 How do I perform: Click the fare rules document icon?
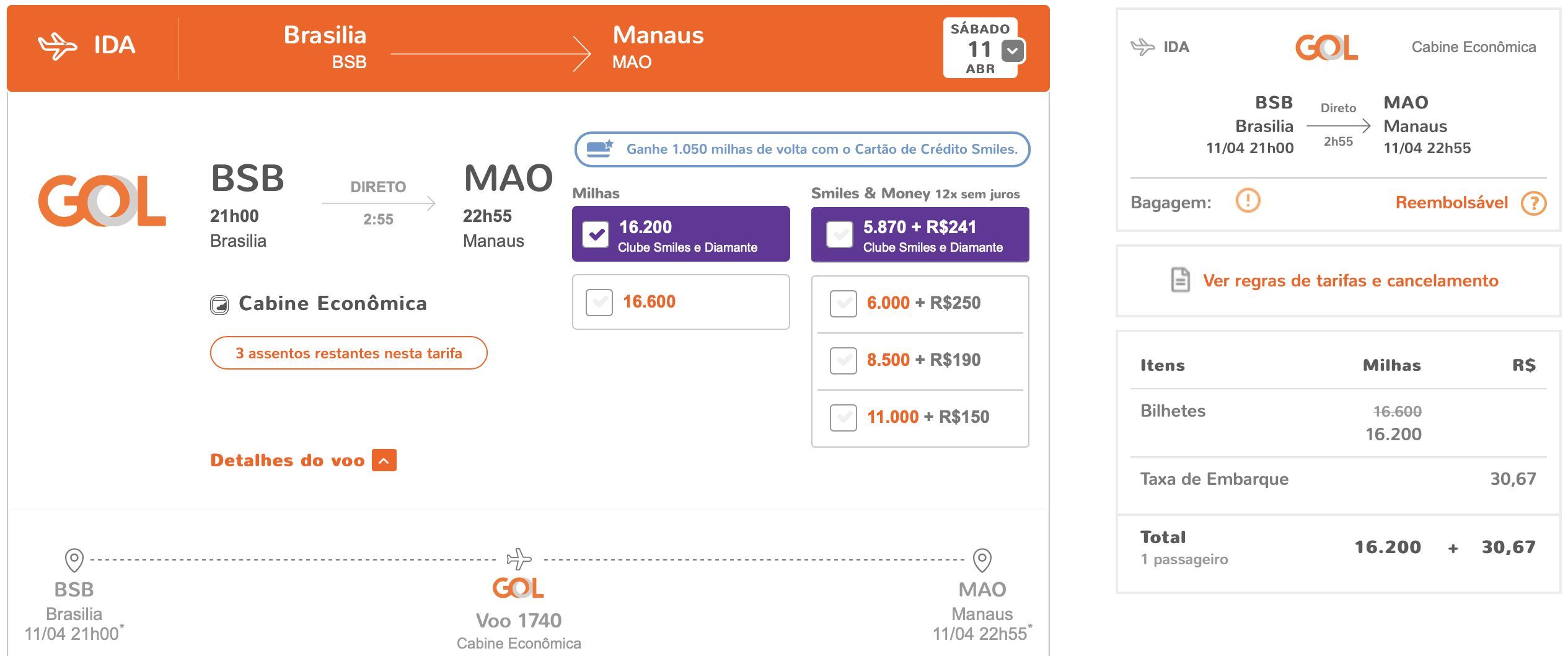(x=1180, y=280)
